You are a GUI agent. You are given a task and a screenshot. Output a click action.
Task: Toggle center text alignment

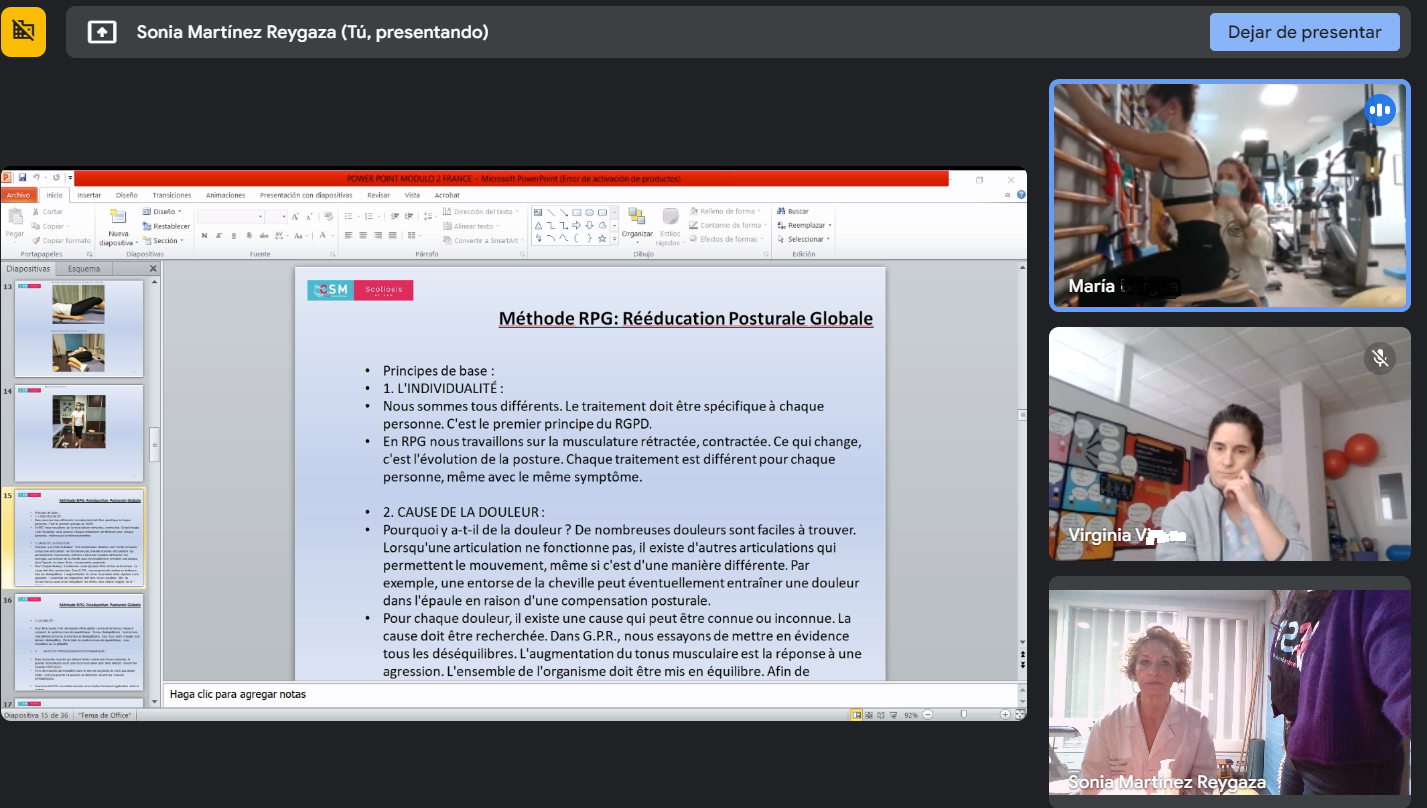pyautogui.click(x=363, y=236)
